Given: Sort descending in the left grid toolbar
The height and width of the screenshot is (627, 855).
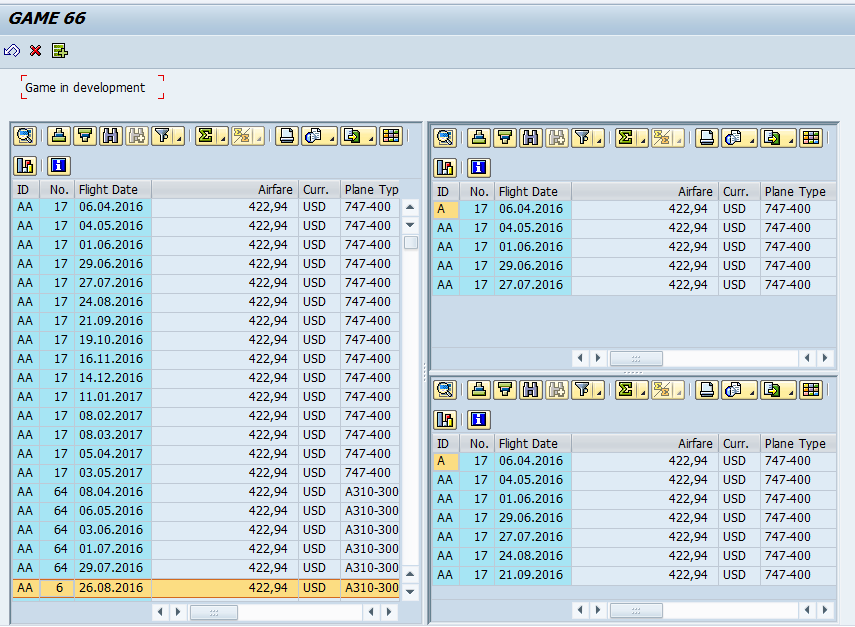Looking at the screenshot, I should [85, 136].
